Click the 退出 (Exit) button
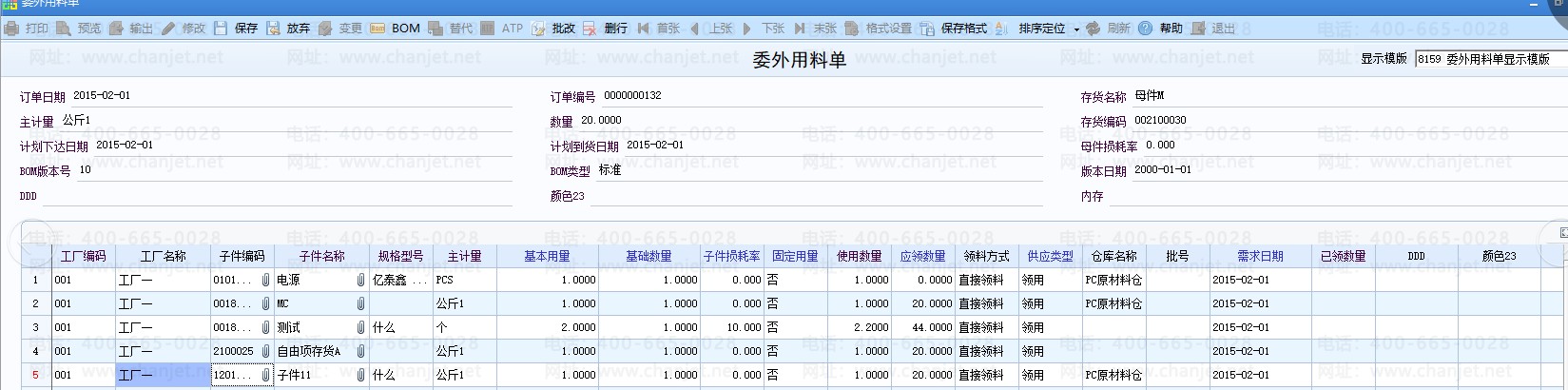Image resolution: width=1568 pixels, height=390 pixels. pos(1213,29)
